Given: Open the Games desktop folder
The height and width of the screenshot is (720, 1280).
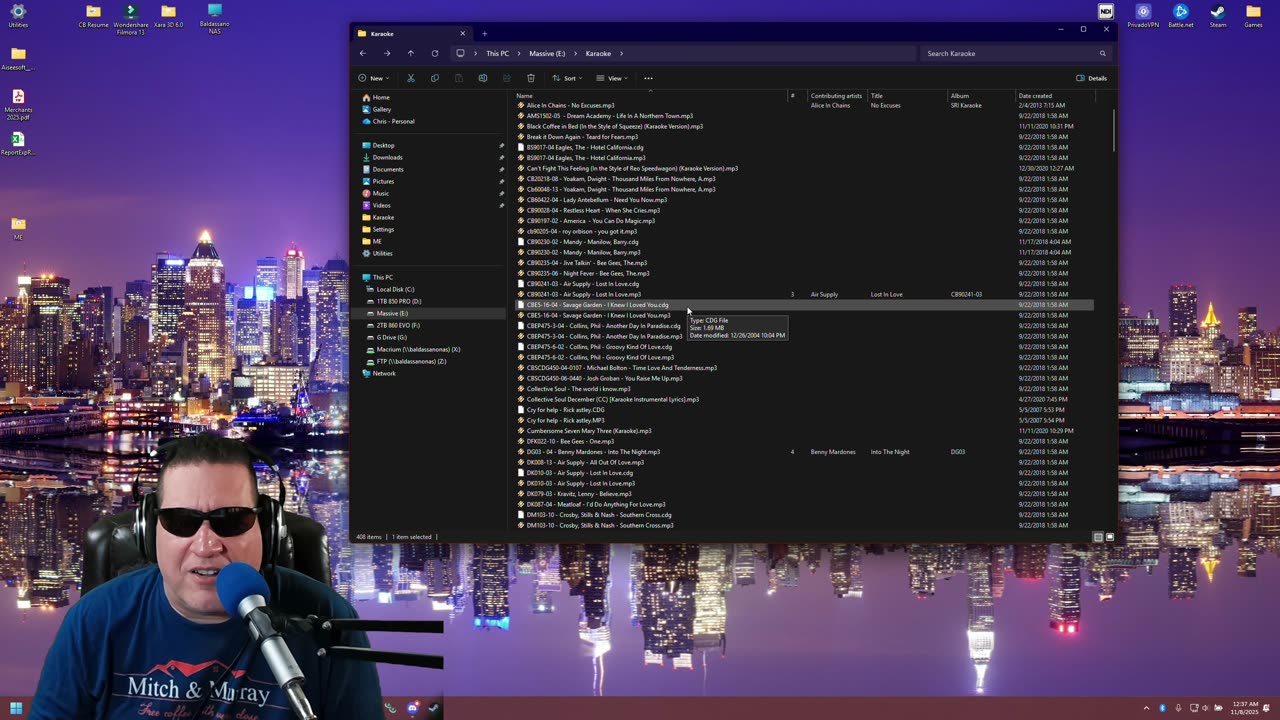Looking at the screenshot, I should click(1253, 16).
